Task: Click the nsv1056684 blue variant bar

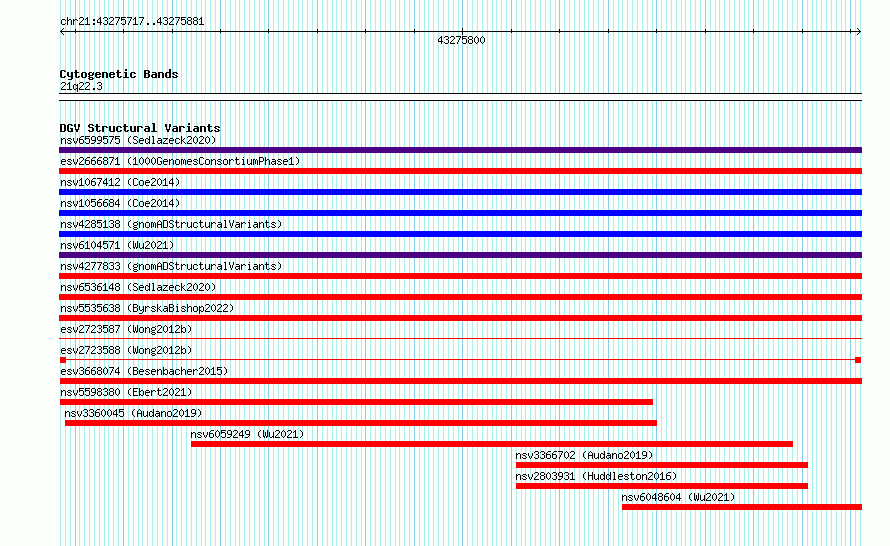Action: pos(460,213)
